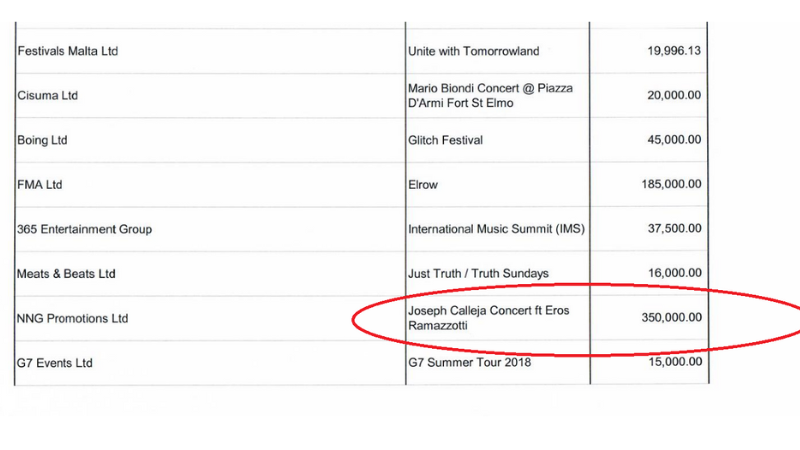
Task: Select the Glitch Festival event text
Action: coord(445,140)
